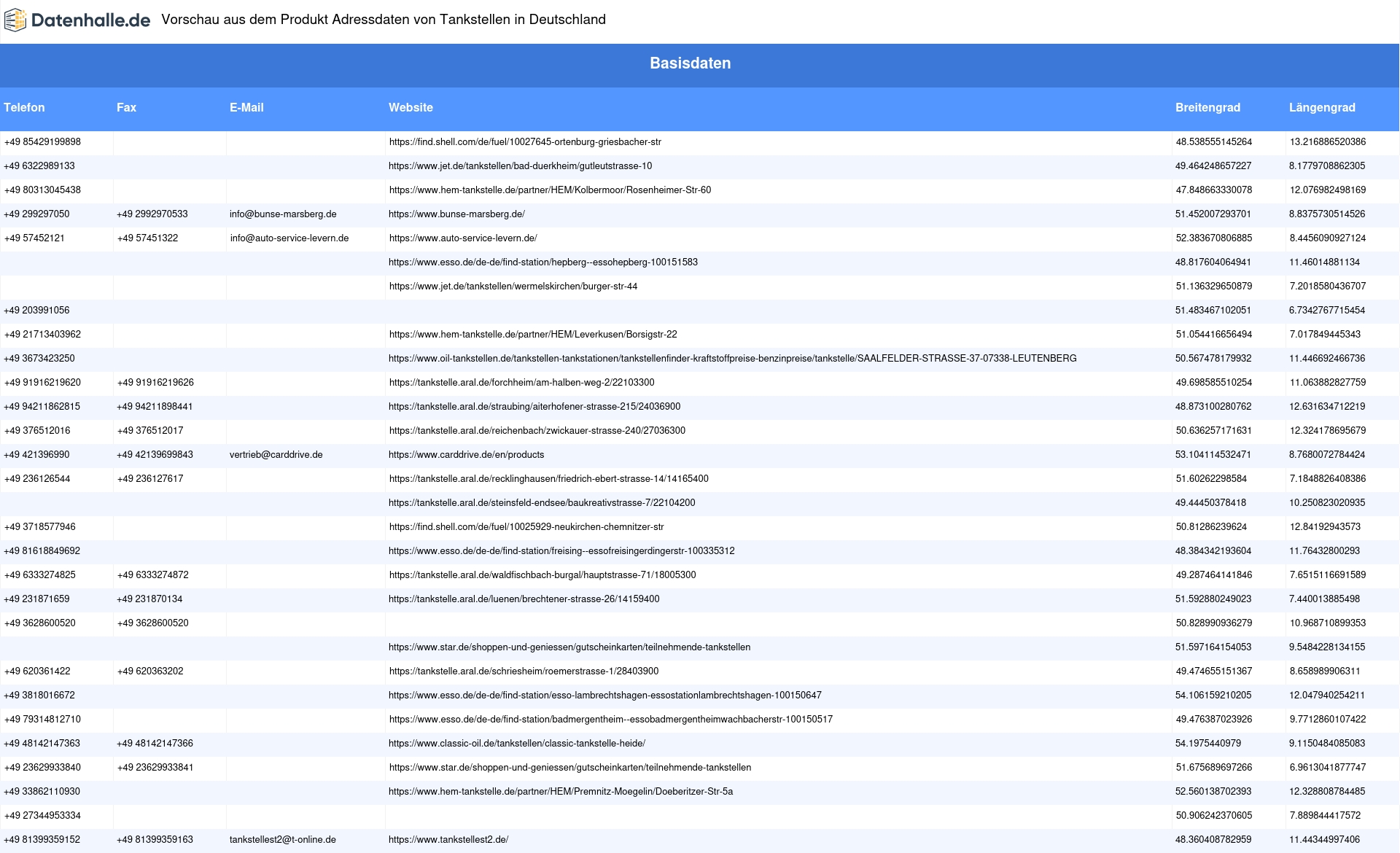This screenshot has height=853, width=1400.
Task: Open the jet.de wermelskirchen burger-str-44 URL
Action: pyautogui.click(x=513, y=287)
